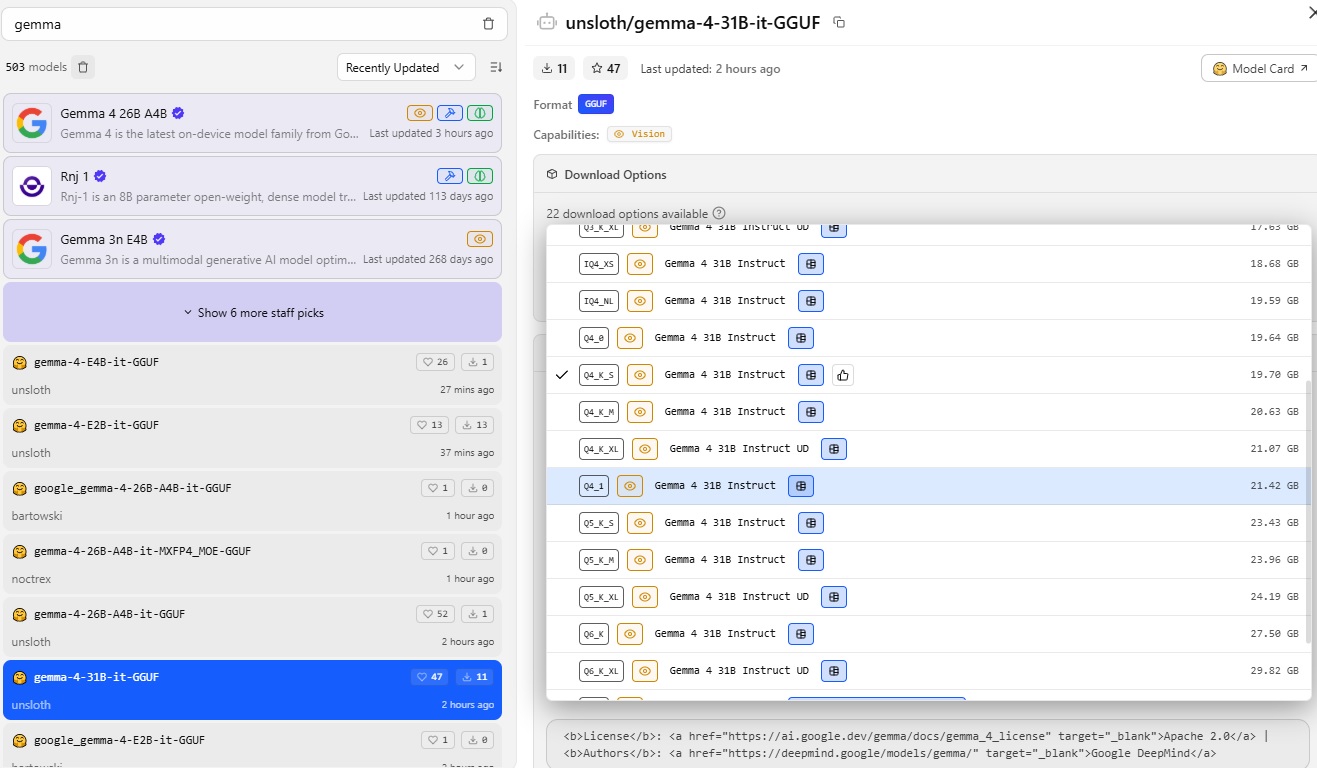
Task: Click the likes badge showing 26 on gemma-4-E4B-it-GGUF
Action: pos(434,362)
